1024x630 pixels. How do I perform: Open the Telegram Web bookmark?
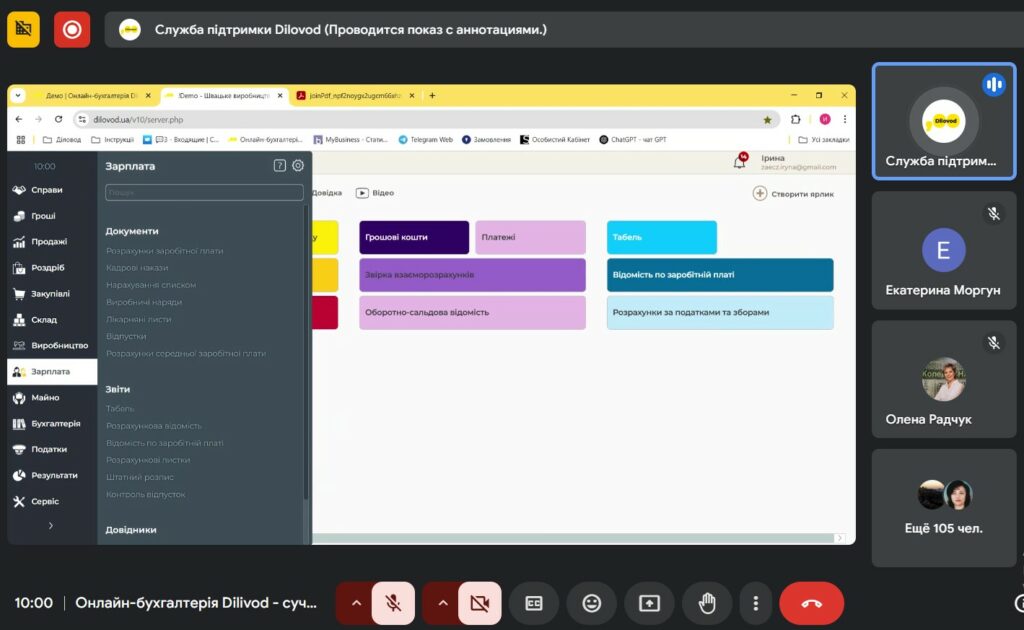tap(425, 140)
